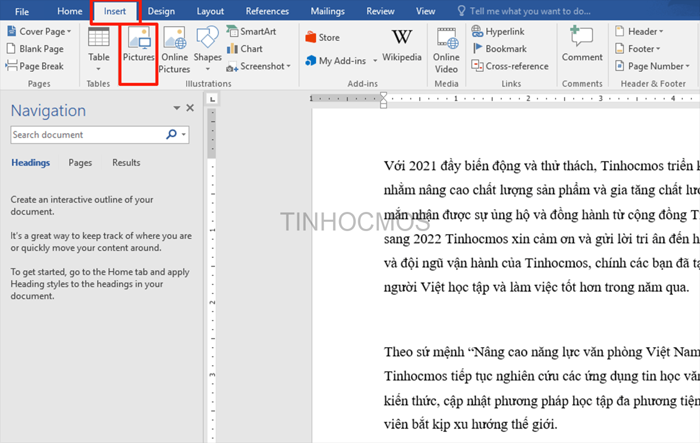
Task: Switch to the Home ribbon tab
Action: click(70, 11)
